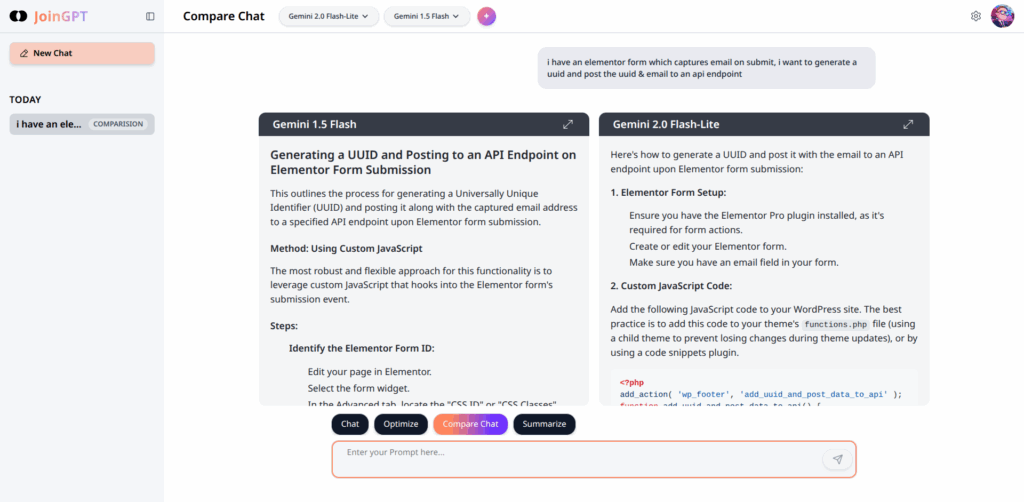Select the Summarize mode
This screenshot has width=1024, height=502.
coord(544,424)
